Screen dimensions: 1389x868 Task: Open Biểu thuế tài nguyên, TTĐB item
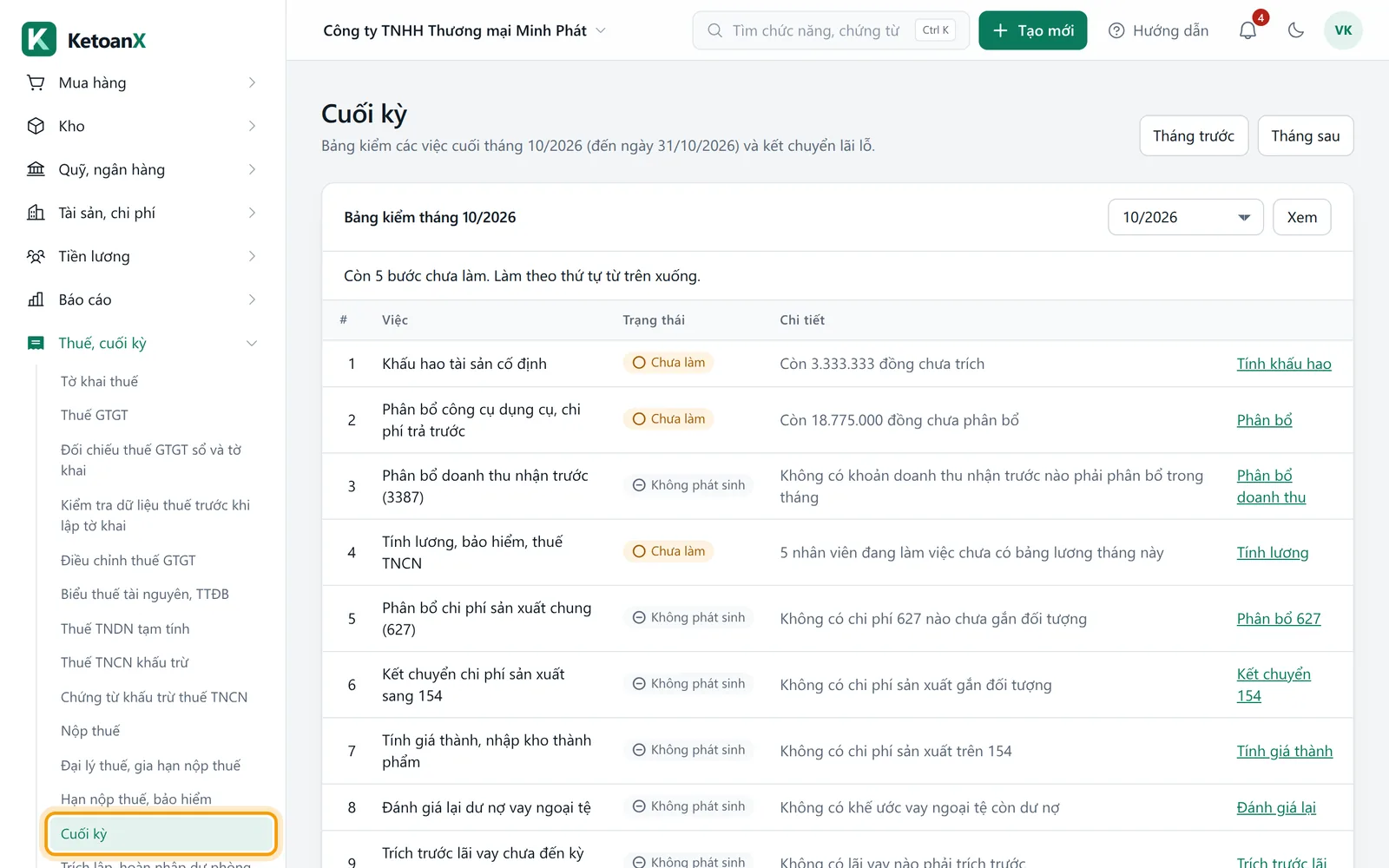click(145, 595)
